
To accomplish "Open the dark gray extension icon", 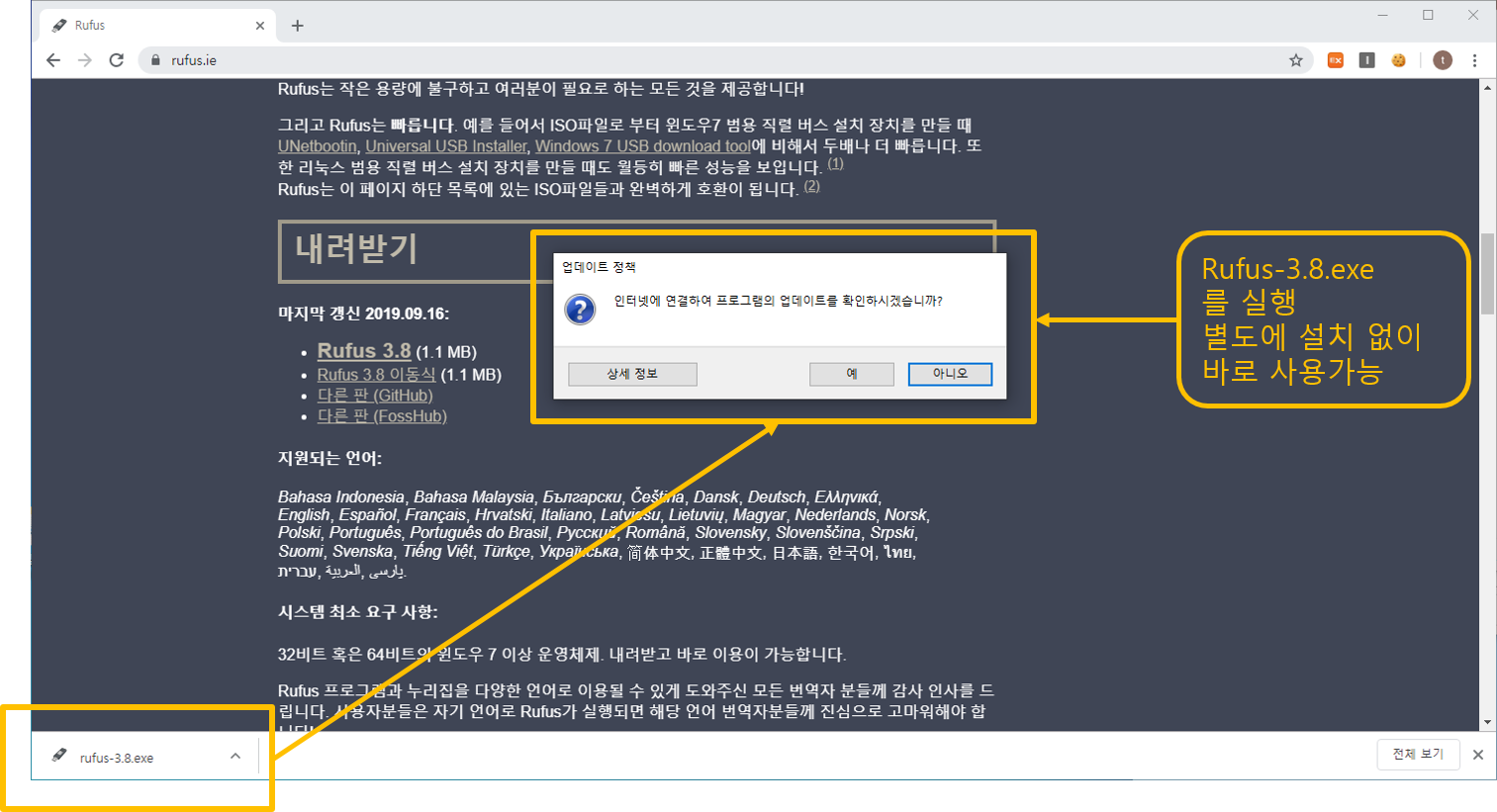I will 1367,60.
